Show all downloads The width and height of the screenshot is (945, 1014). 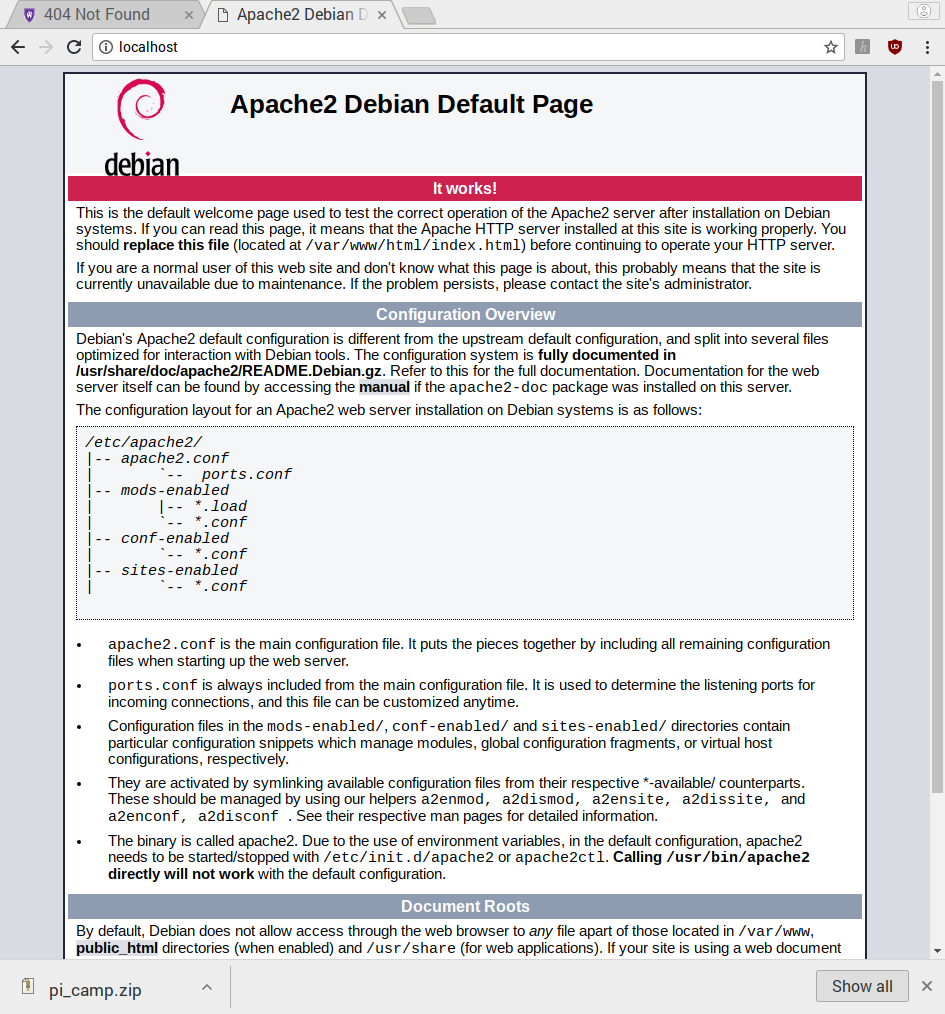862,986
